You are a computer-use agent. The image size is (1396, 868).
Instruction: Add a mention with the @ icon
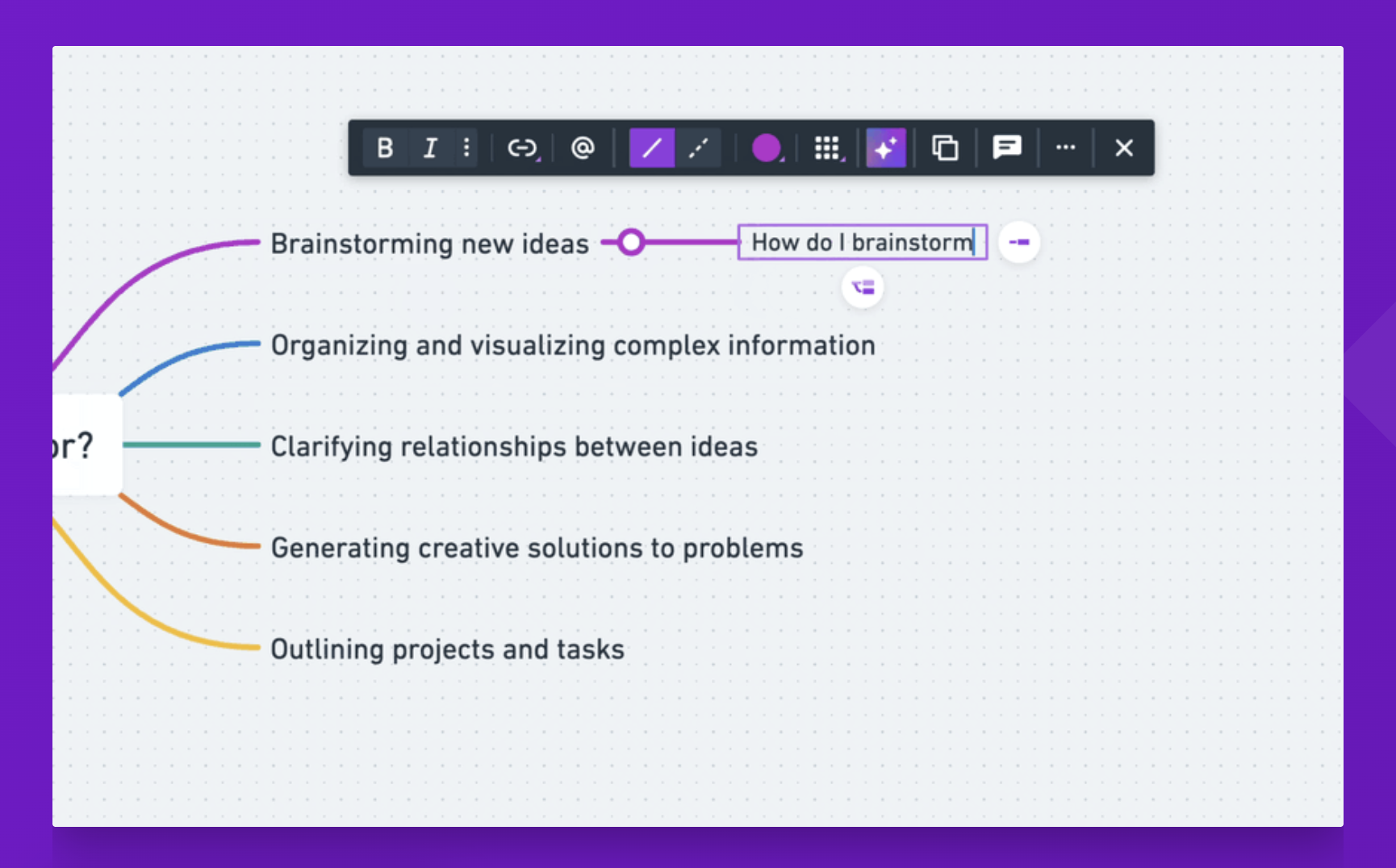point(583,148)
